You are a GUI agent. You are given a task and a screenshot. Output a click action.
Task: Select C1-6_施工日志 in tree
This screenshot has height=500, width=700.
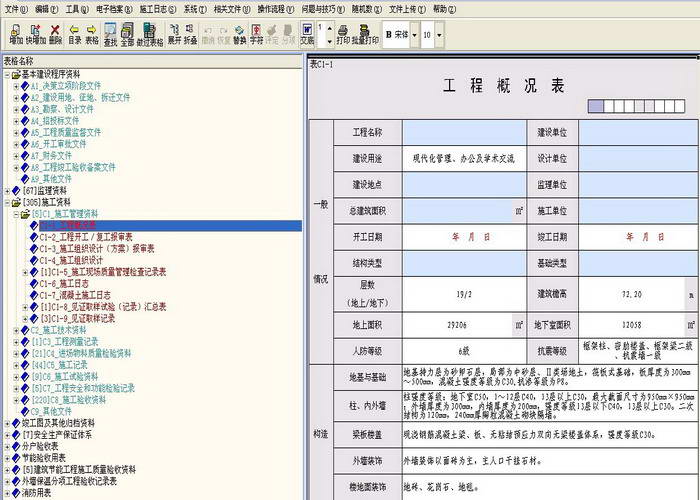64,283
